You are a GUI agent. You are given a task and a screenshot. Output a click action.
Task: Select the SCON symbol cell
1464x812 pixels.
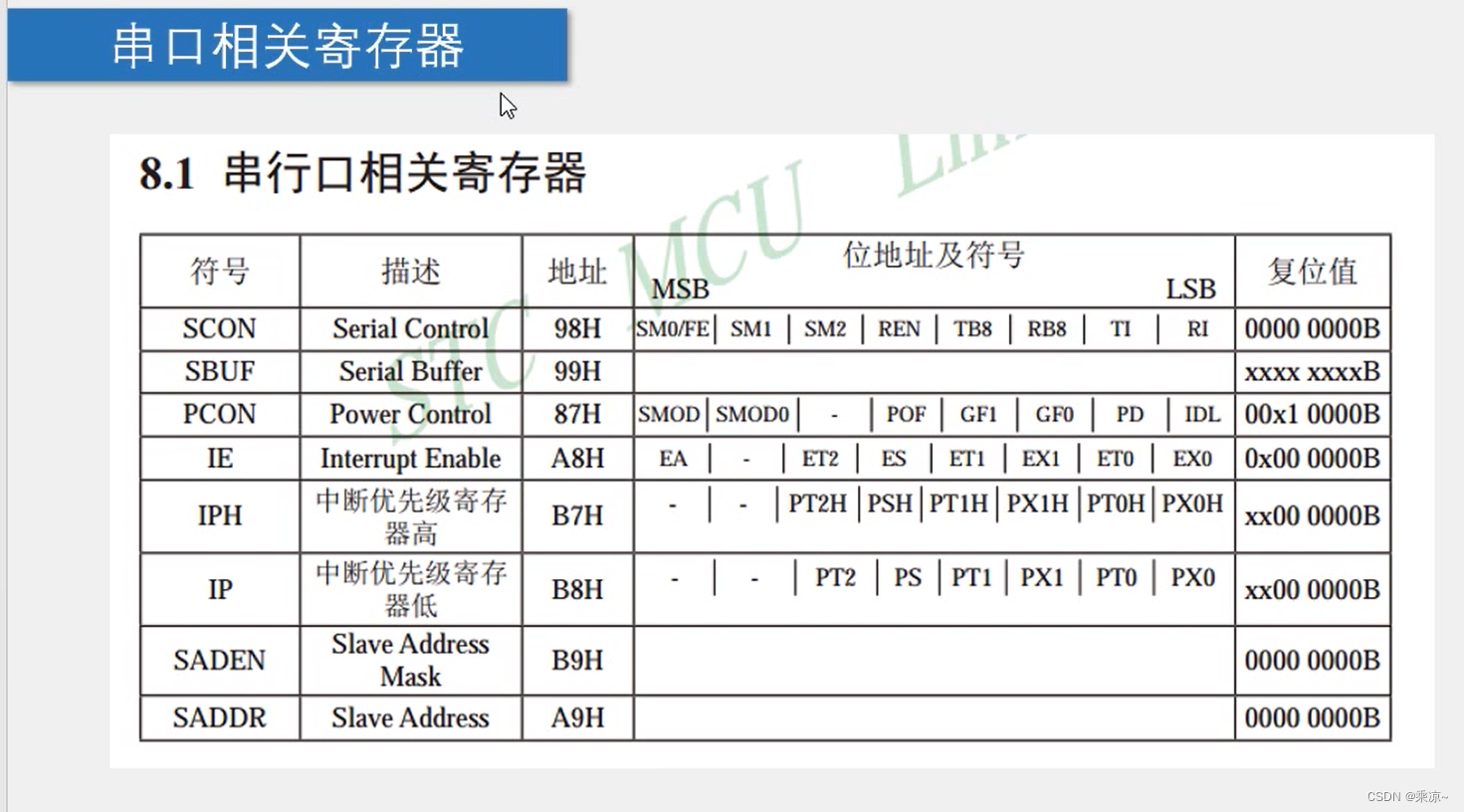click(219, 328)
